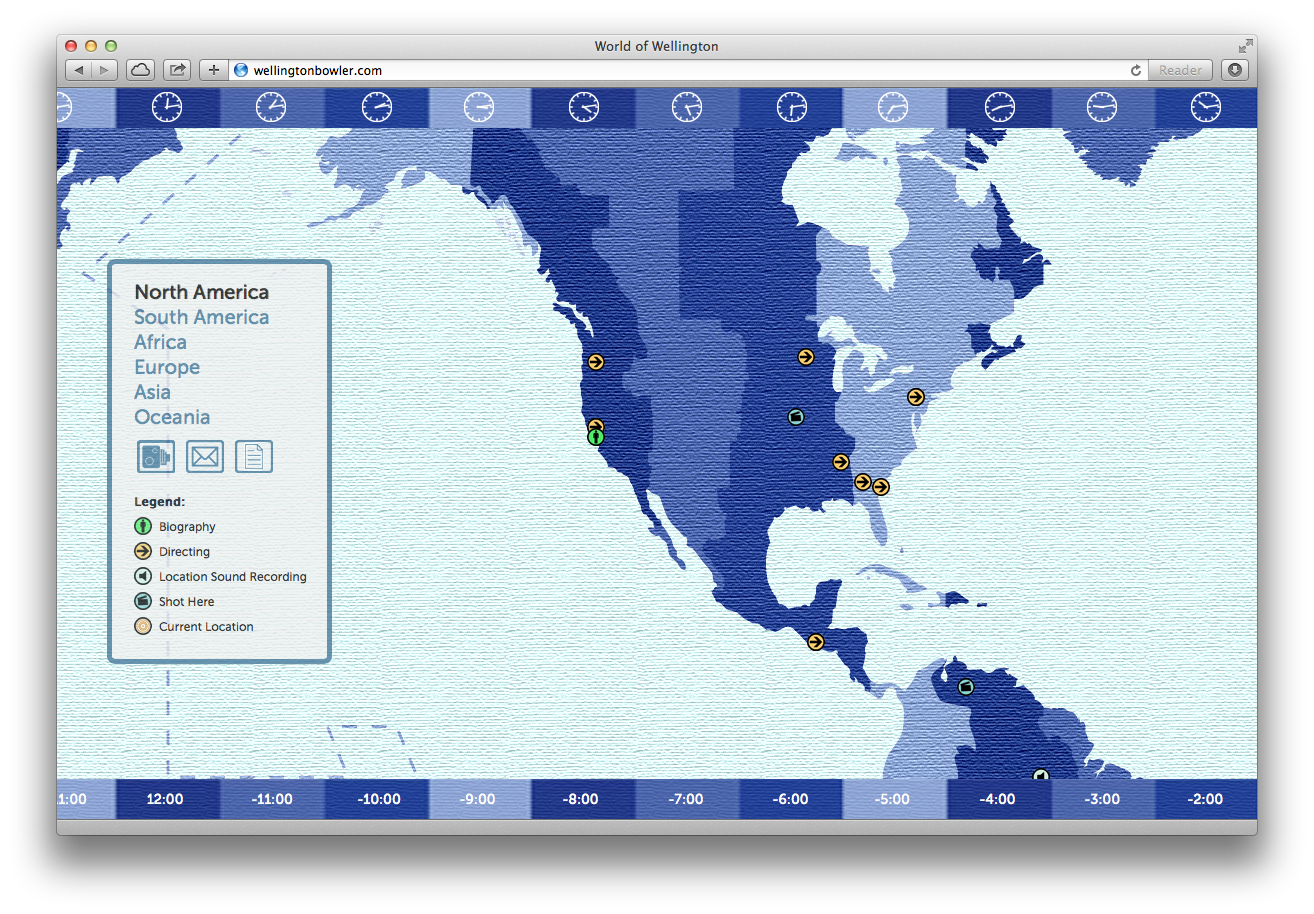Click the Directing marker in the Pacific Northwest
The height and width of the screenshot is (914, 1314).
tap(596, 362)
